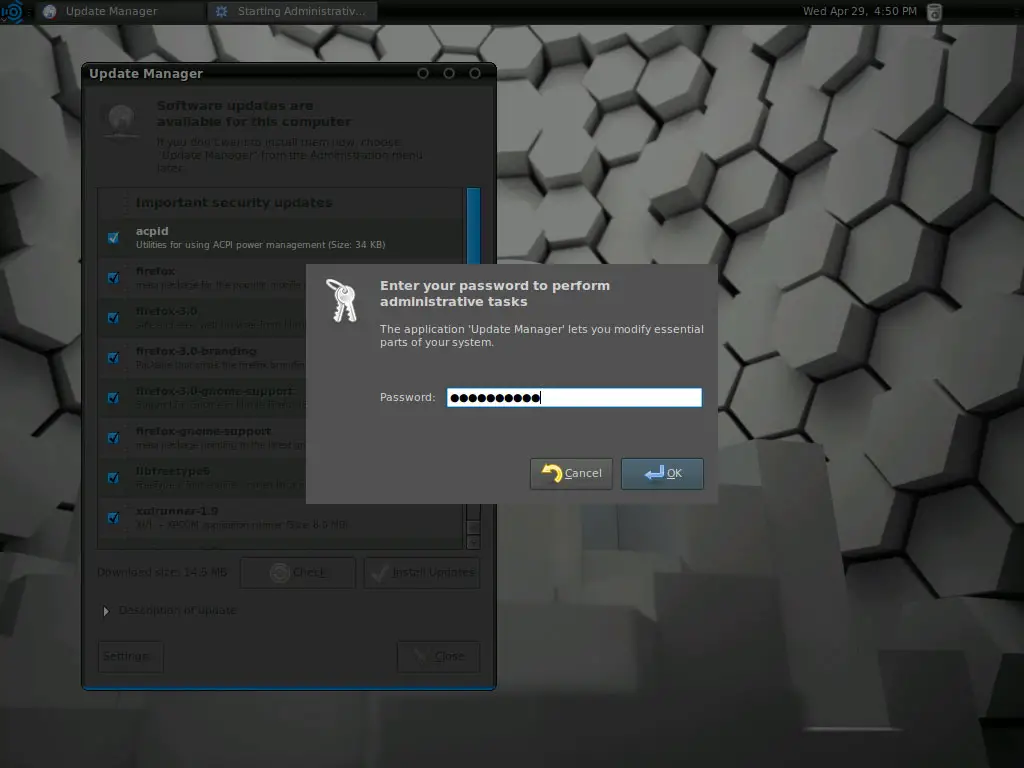Click the Check button in Update Manager
This screenshot has height=768, width=1024.
(298, 573)
